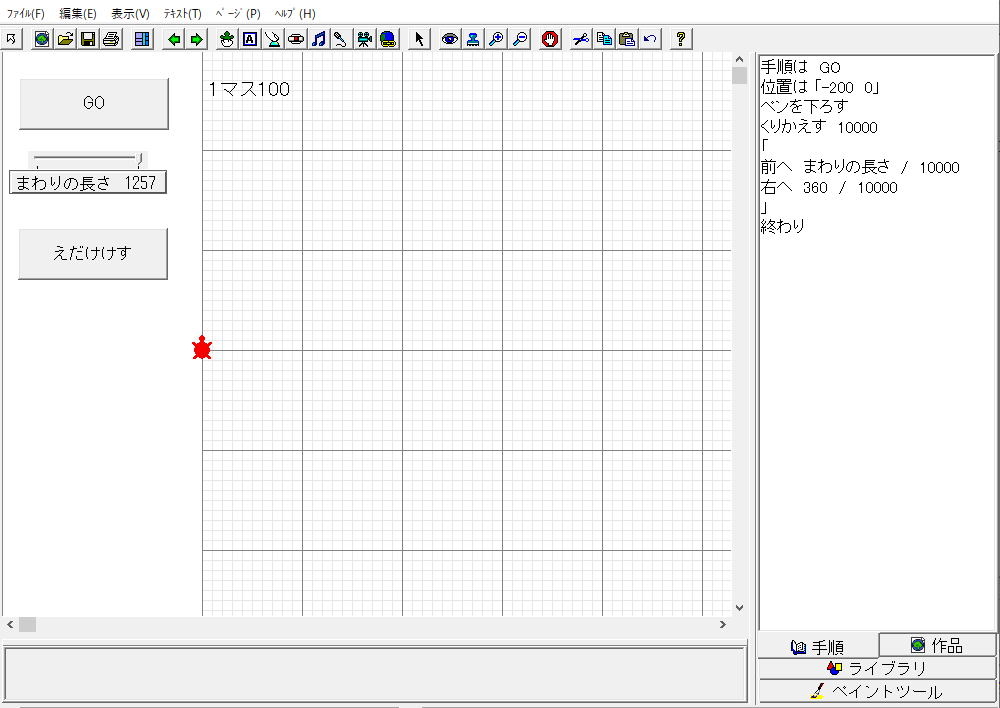Click the open folder icon in toolbar

coord(65,39)
